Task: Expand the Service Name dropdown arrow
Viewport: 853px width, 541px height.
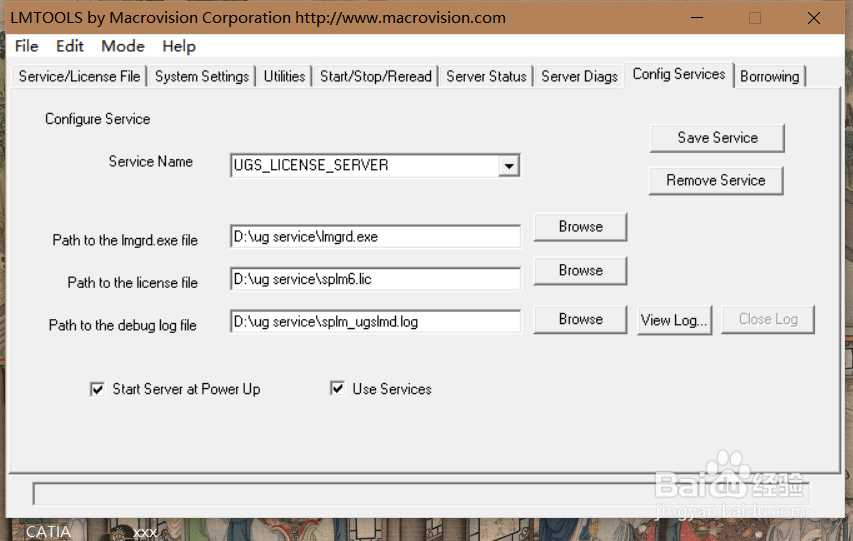Action: [509, 165]
